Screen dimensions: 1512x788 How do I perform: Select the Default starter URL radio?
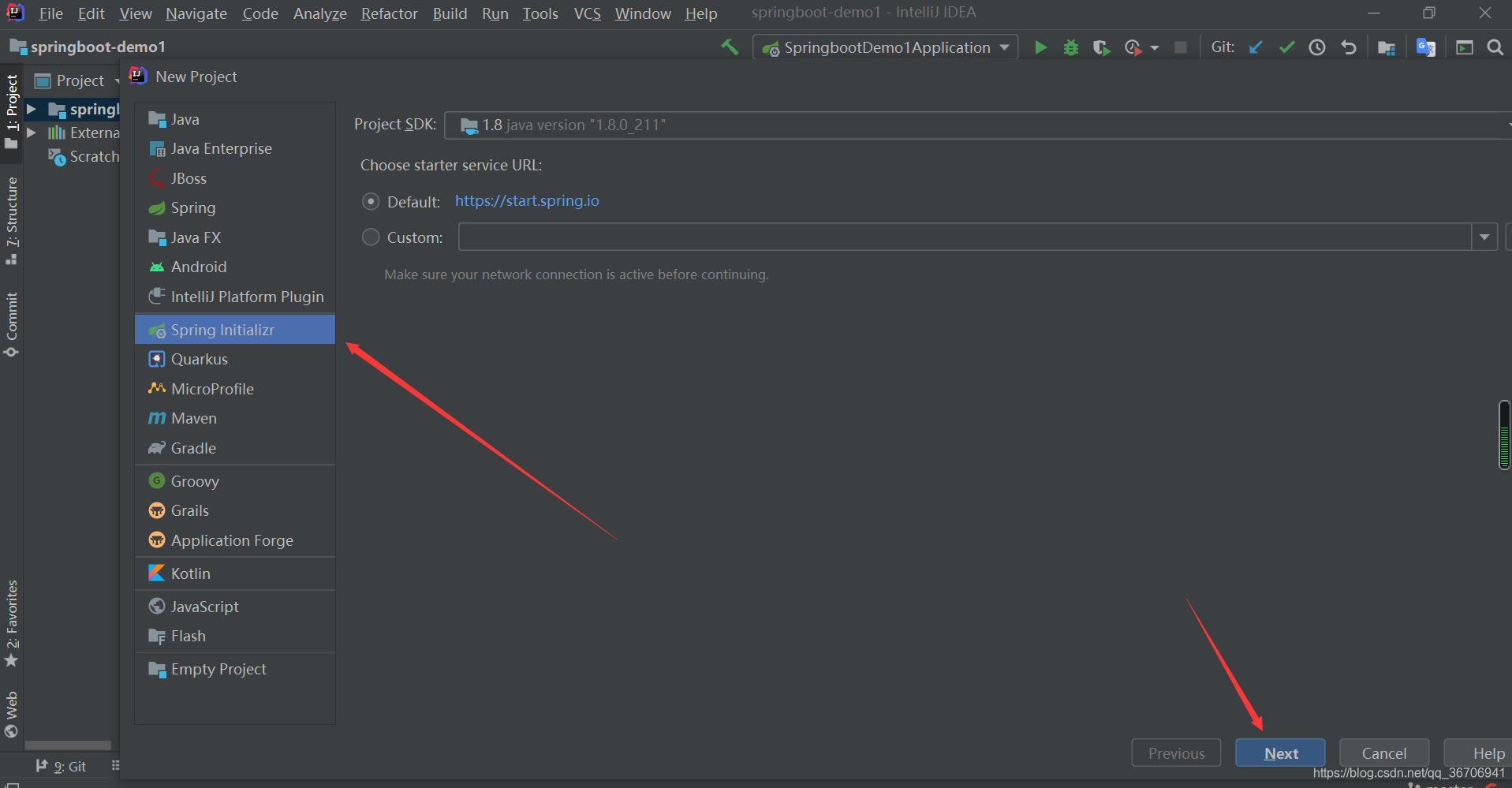pyautogui.click(x=371, y=202)
